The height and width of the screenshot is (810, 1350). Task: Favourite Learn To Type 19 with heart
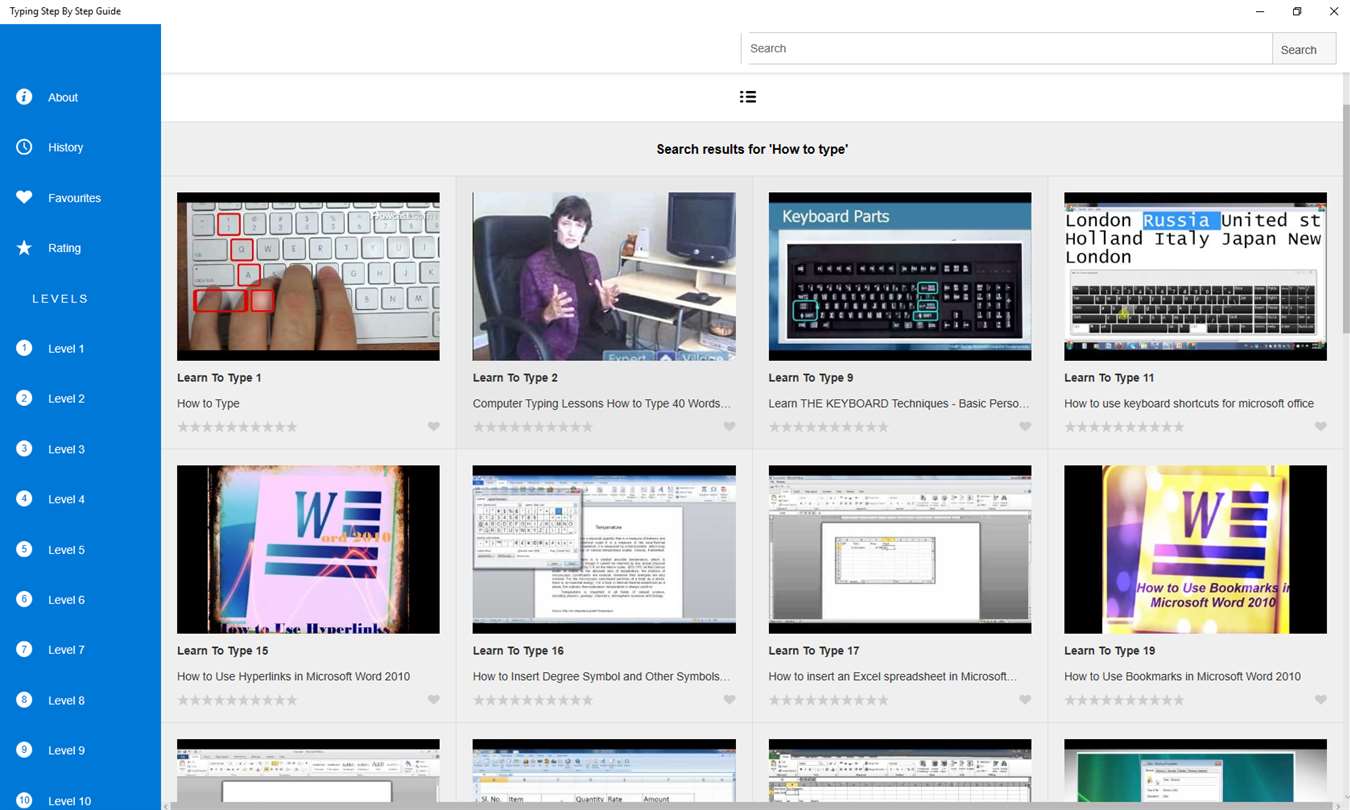(x=1320, y=700)
